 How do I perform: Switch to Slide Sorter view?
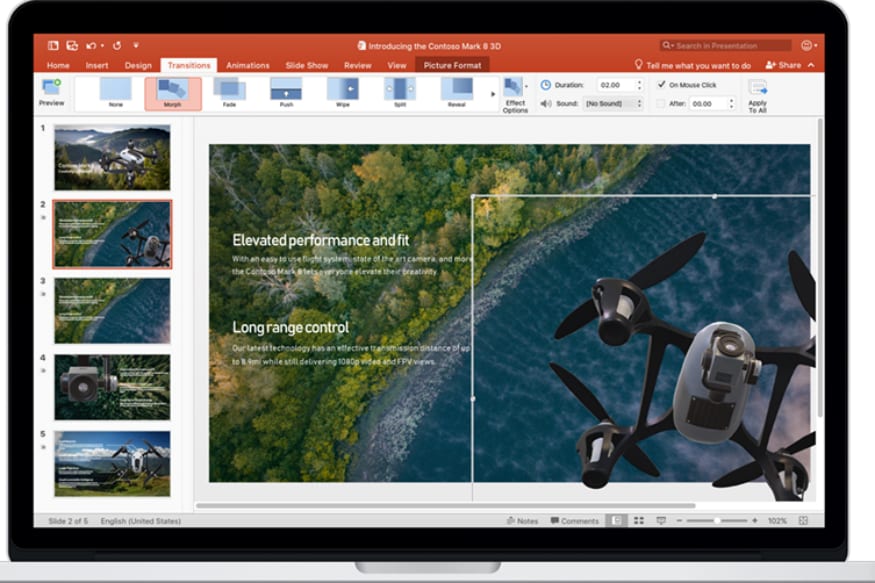[639, 521]
